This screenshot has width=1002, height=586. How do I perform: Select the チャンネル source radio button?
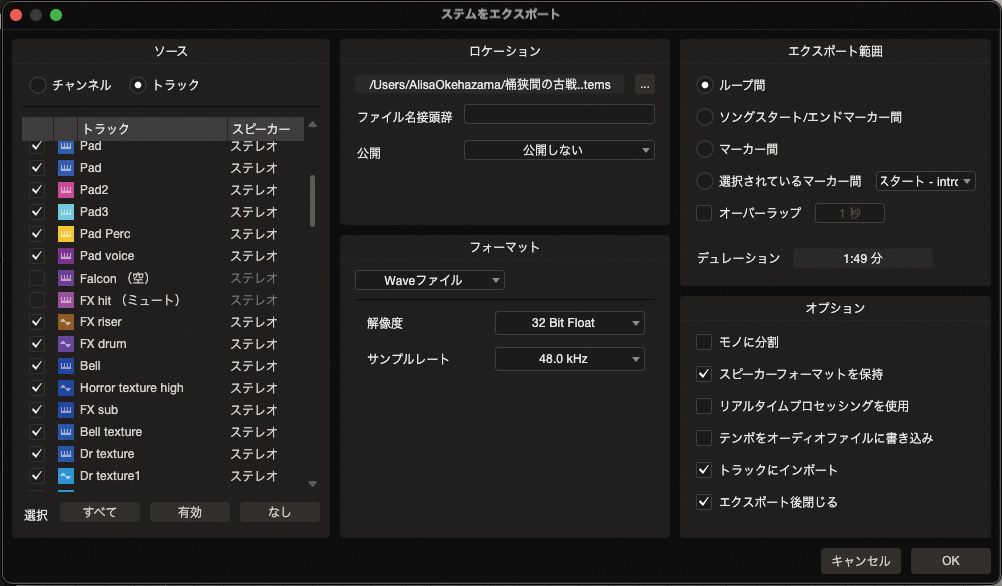(38, 85)
